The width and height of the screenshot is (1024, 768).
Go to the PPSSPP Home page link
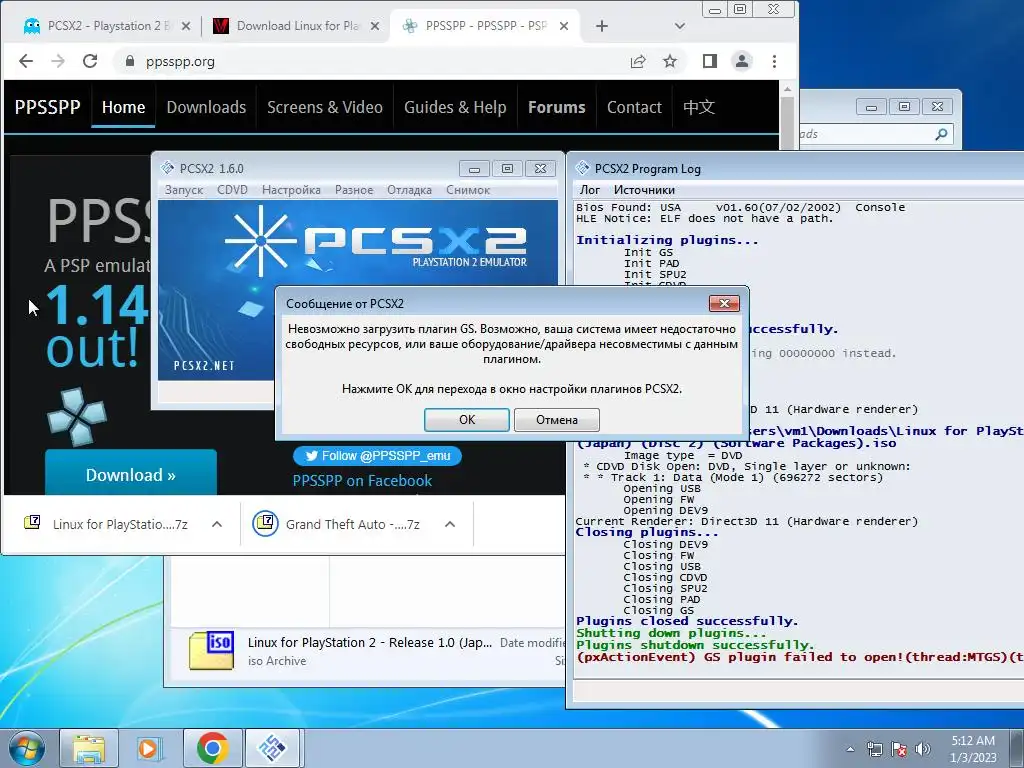123,107
